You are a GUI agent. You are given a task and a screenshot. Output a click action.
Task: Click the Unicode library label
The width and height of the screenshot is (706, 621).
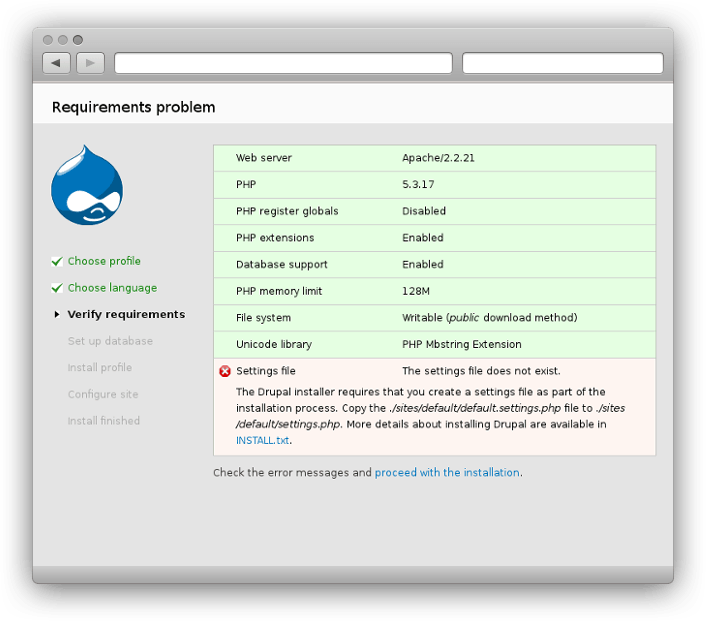[x=274, y=344]
